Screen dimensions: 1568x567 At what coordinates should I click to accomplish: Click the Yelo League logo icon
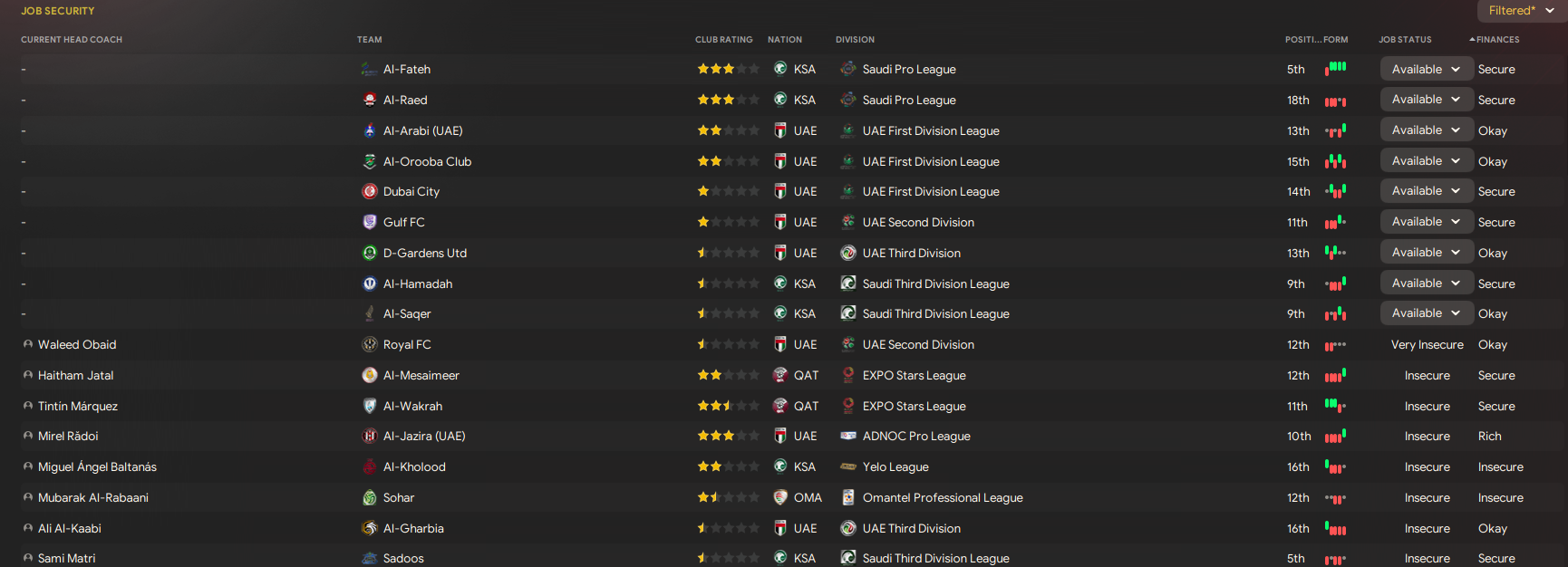[848, 466]
